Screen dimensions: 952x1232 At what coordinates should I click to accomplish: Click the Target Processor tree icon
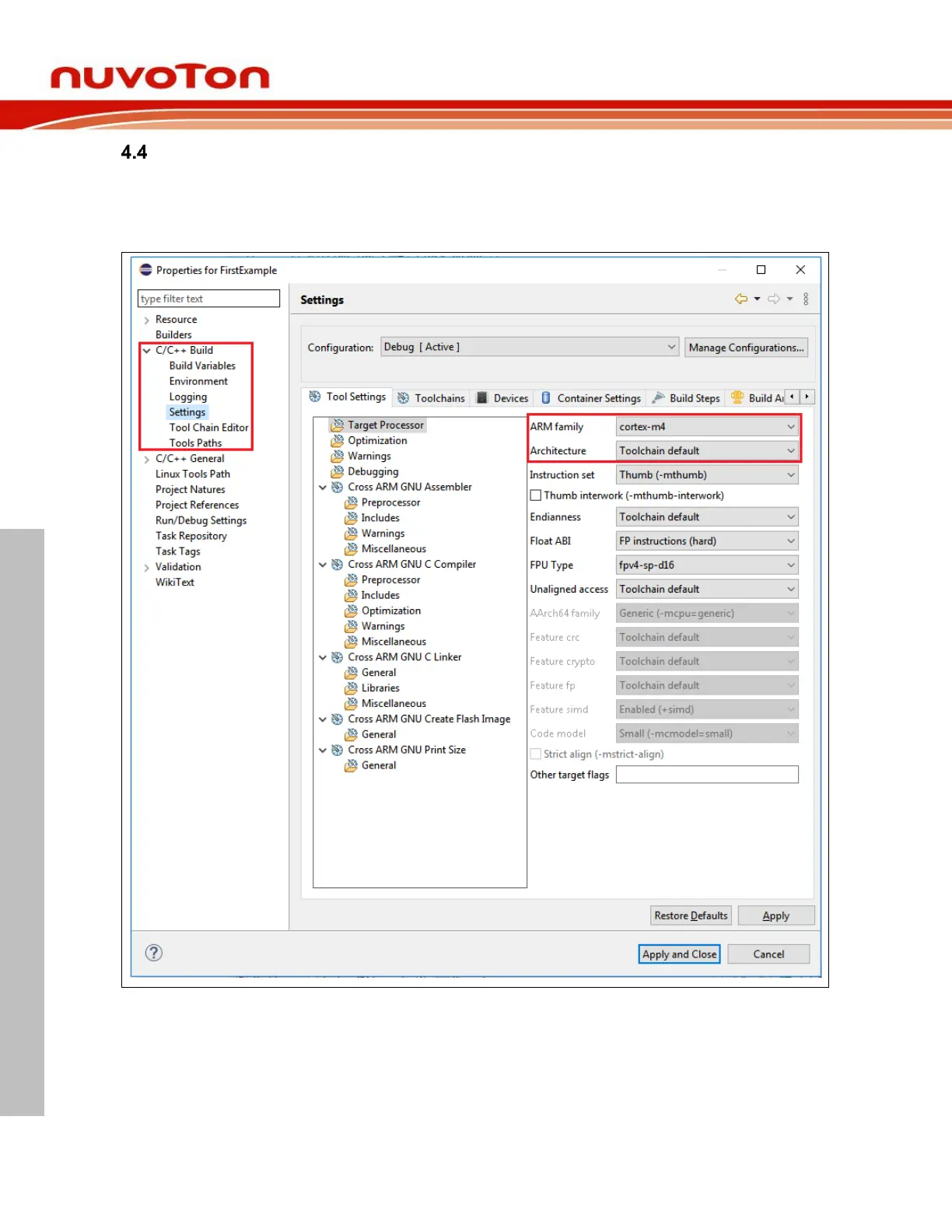[338, 425]
